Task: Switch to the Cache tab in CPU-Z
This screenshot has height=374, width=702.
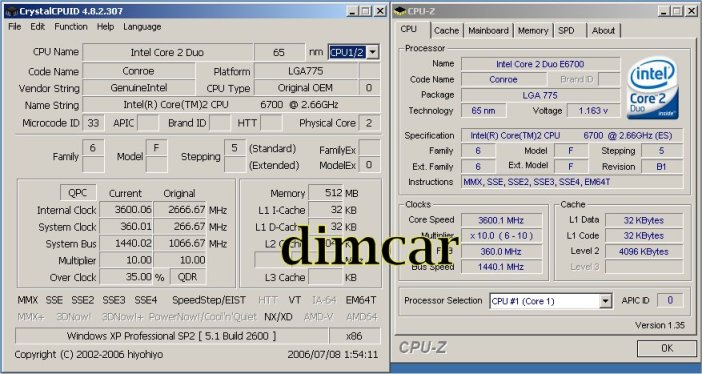Action: click(446, 30)
